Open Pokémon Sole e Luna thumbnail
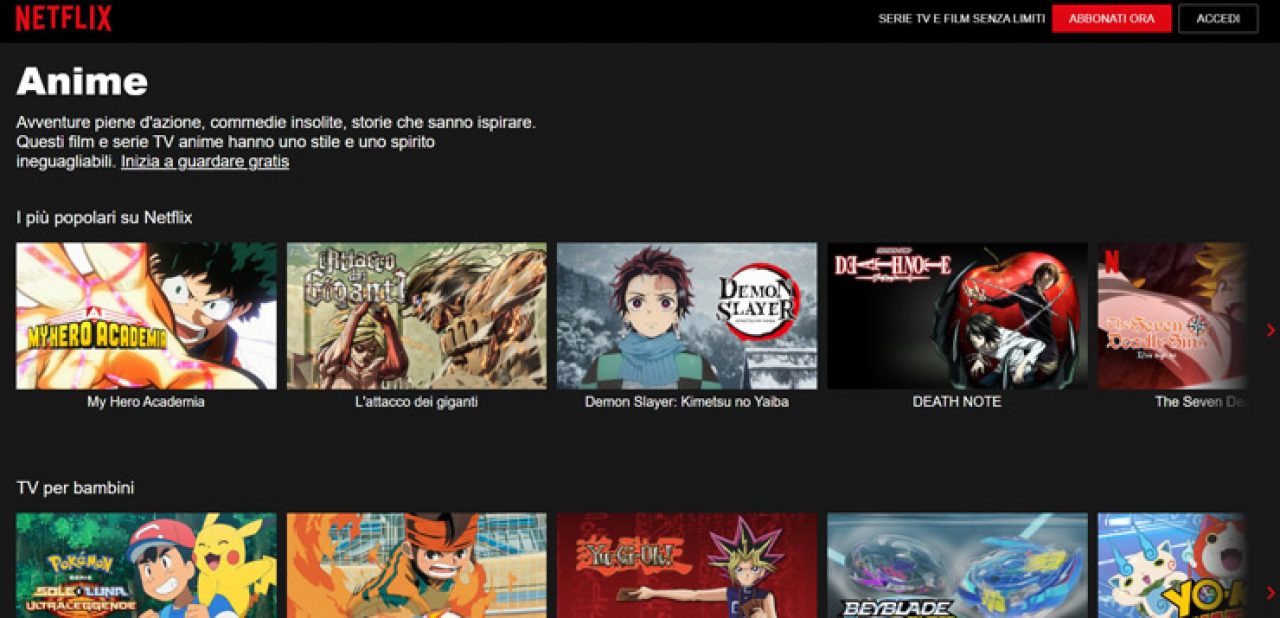Image resolution: width=1280 pixels, height=618 pixels. point(146,566)
